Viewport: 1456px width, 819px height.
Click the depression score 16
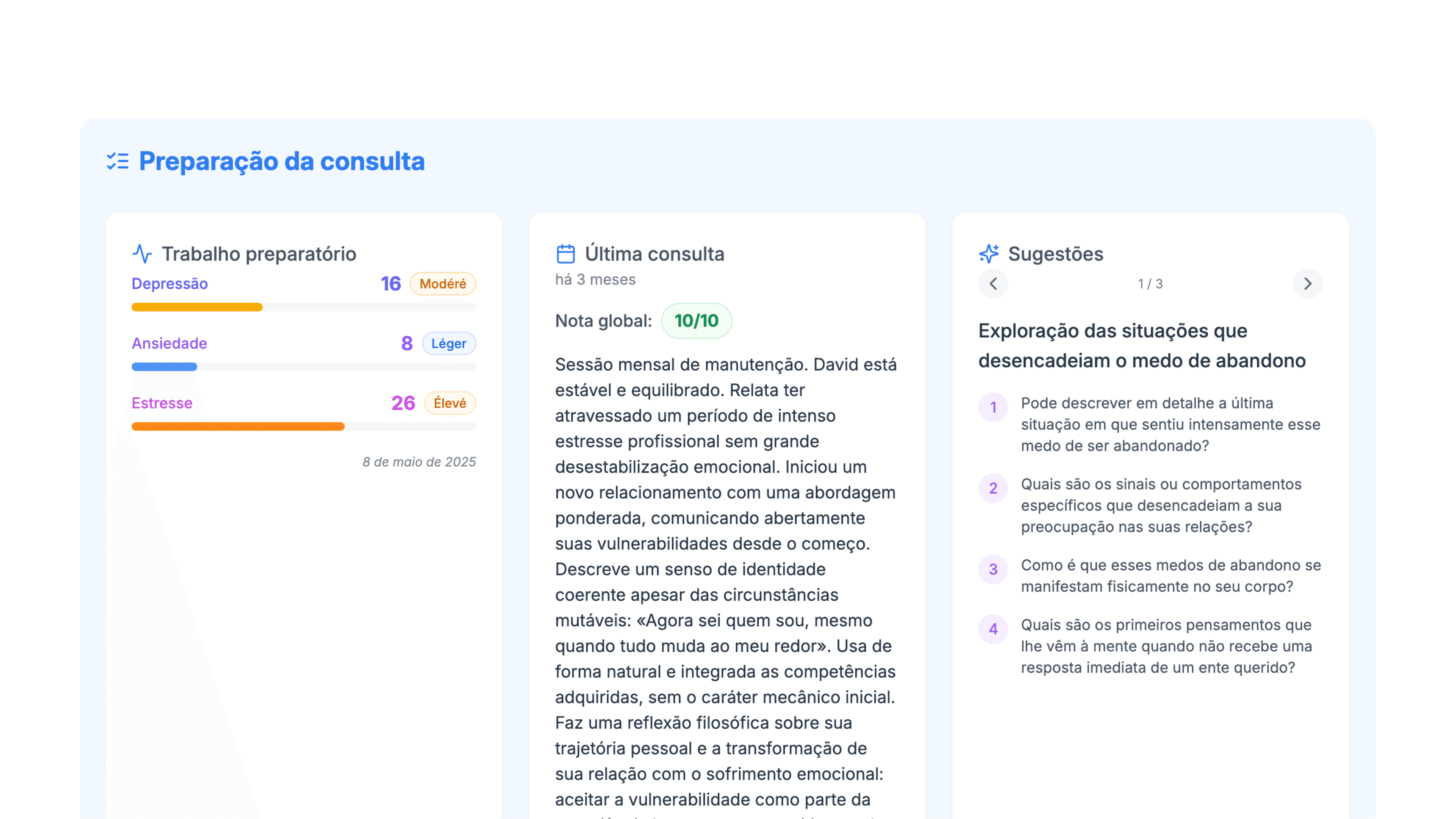pos(391,284)
